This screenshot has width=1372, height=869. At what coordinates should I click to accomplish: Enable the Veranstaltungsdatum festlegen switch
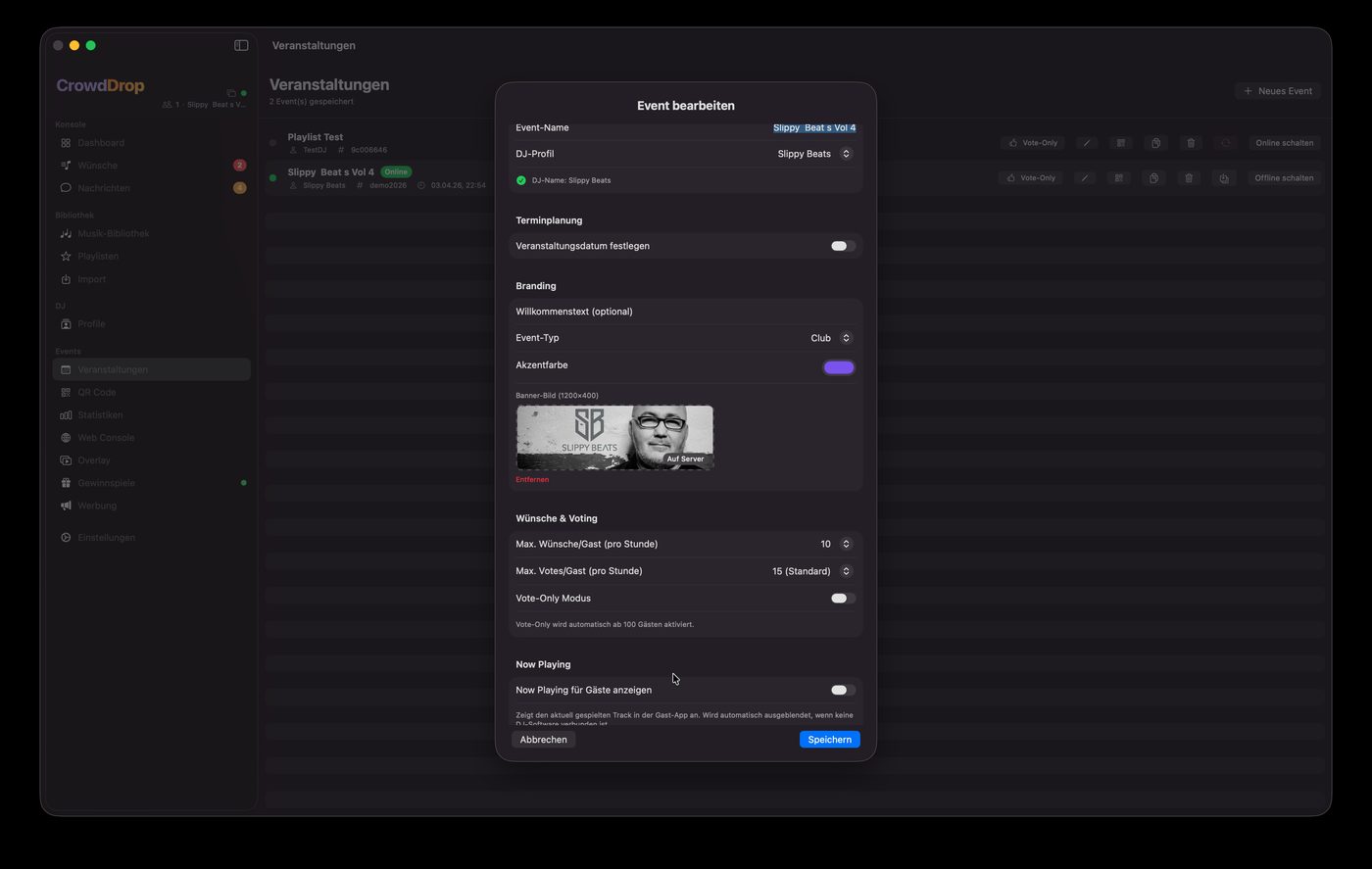842,246
